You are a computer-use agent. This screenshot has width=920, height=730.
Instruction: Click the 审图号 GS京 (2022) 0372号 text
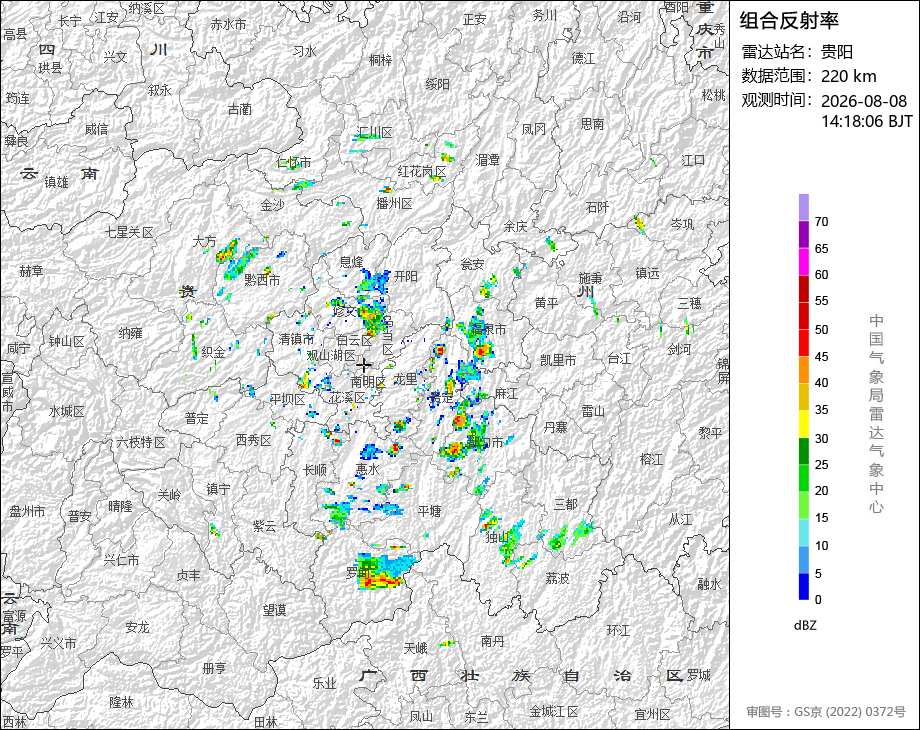coord(826,712)
